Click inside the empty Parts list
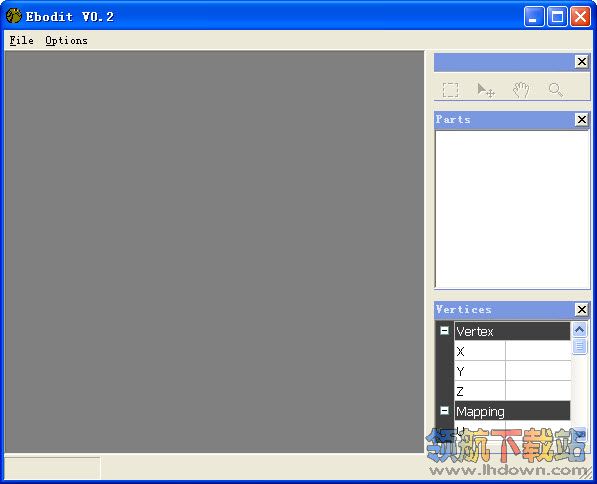 click(x=512, y=209)
